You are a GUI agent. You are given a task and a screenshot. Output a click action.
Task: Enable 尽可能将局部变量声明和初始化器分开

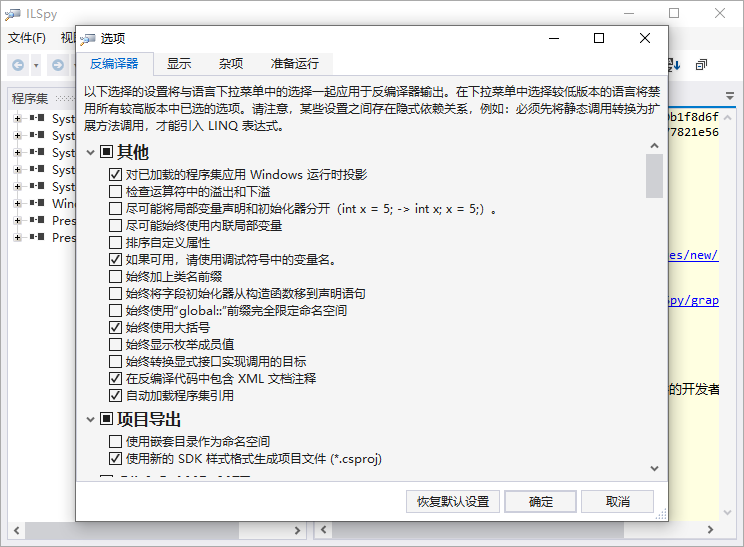coord(115,209)
